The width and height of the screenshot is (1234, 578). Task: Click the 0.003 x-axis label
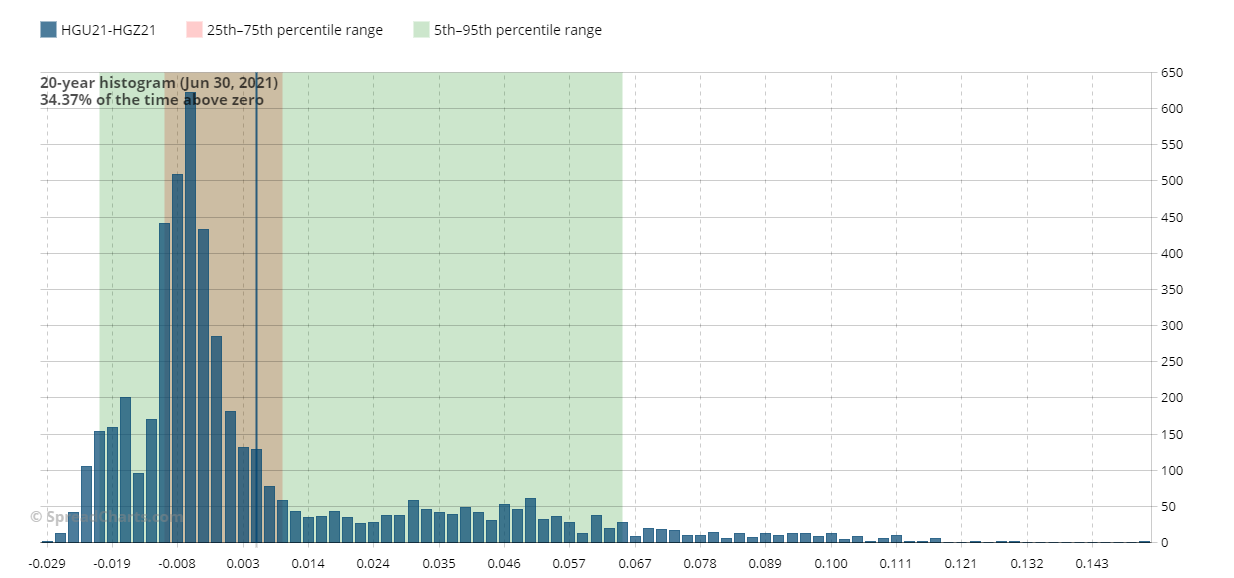[243, 564]
